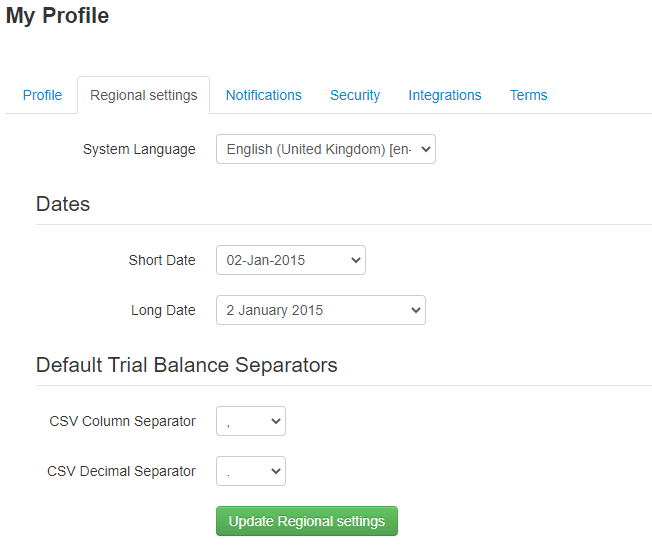The width and height of the screenshot is (652, 547).
Task: Click the System Language field label
Action: pyautogui.click(x=139, y=149)
